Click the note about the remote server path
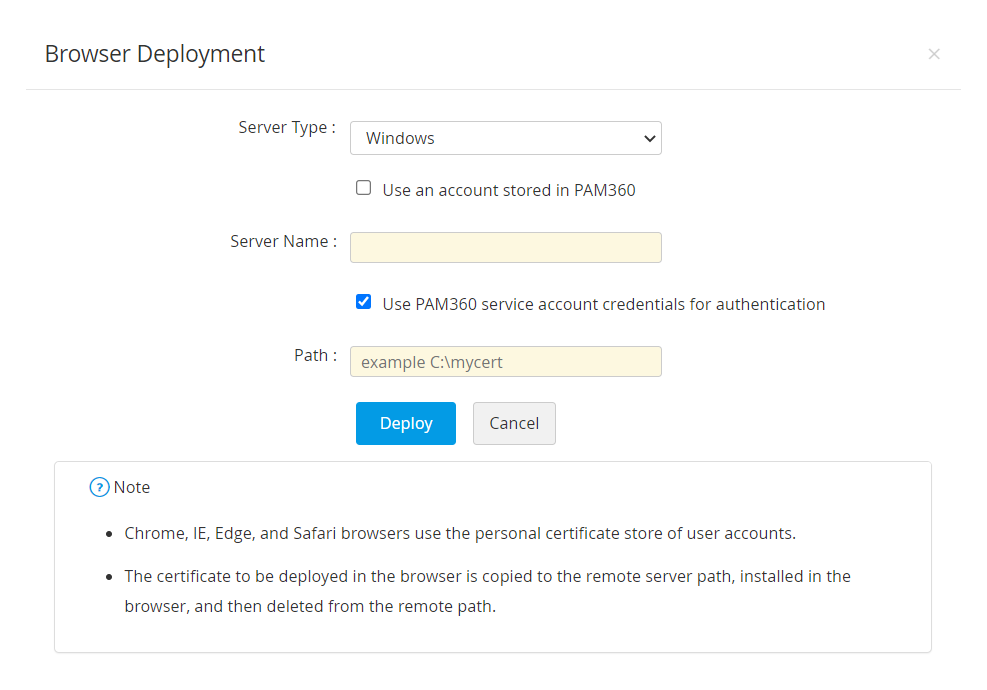The image size is (987, 690). pyautogui.click(x=487, y=590)
